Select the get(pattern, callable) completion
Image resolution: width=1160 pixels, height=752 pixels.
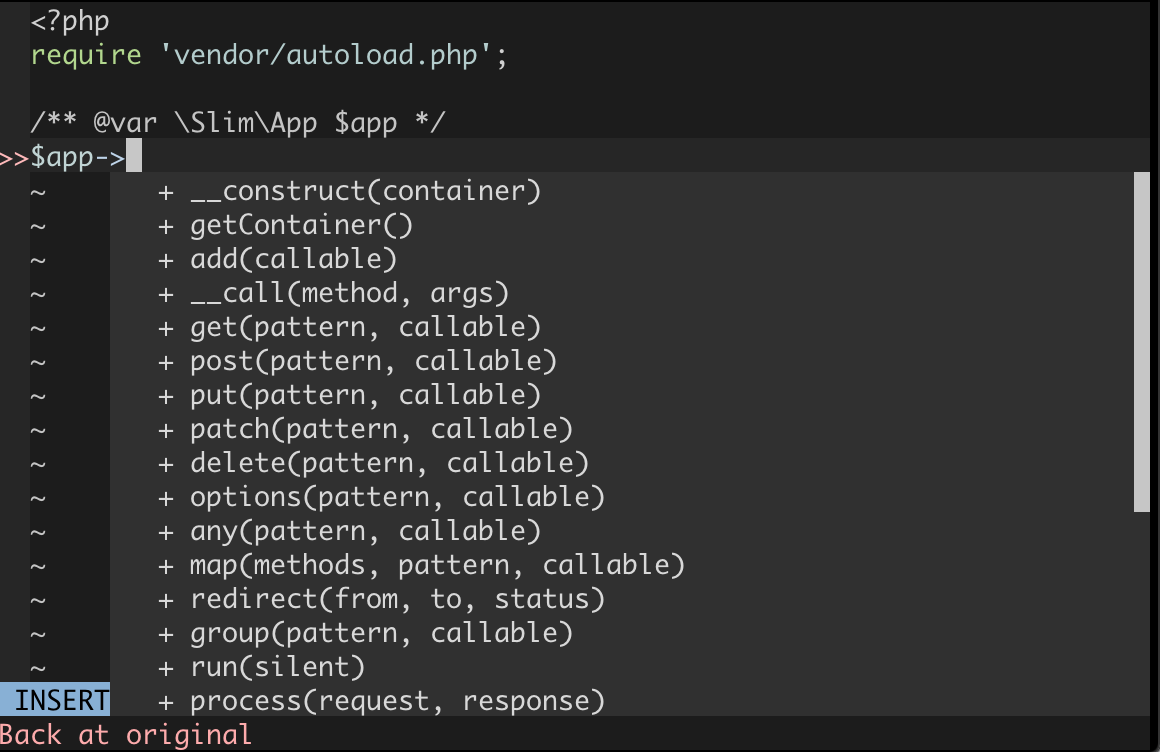click(364, 326)
